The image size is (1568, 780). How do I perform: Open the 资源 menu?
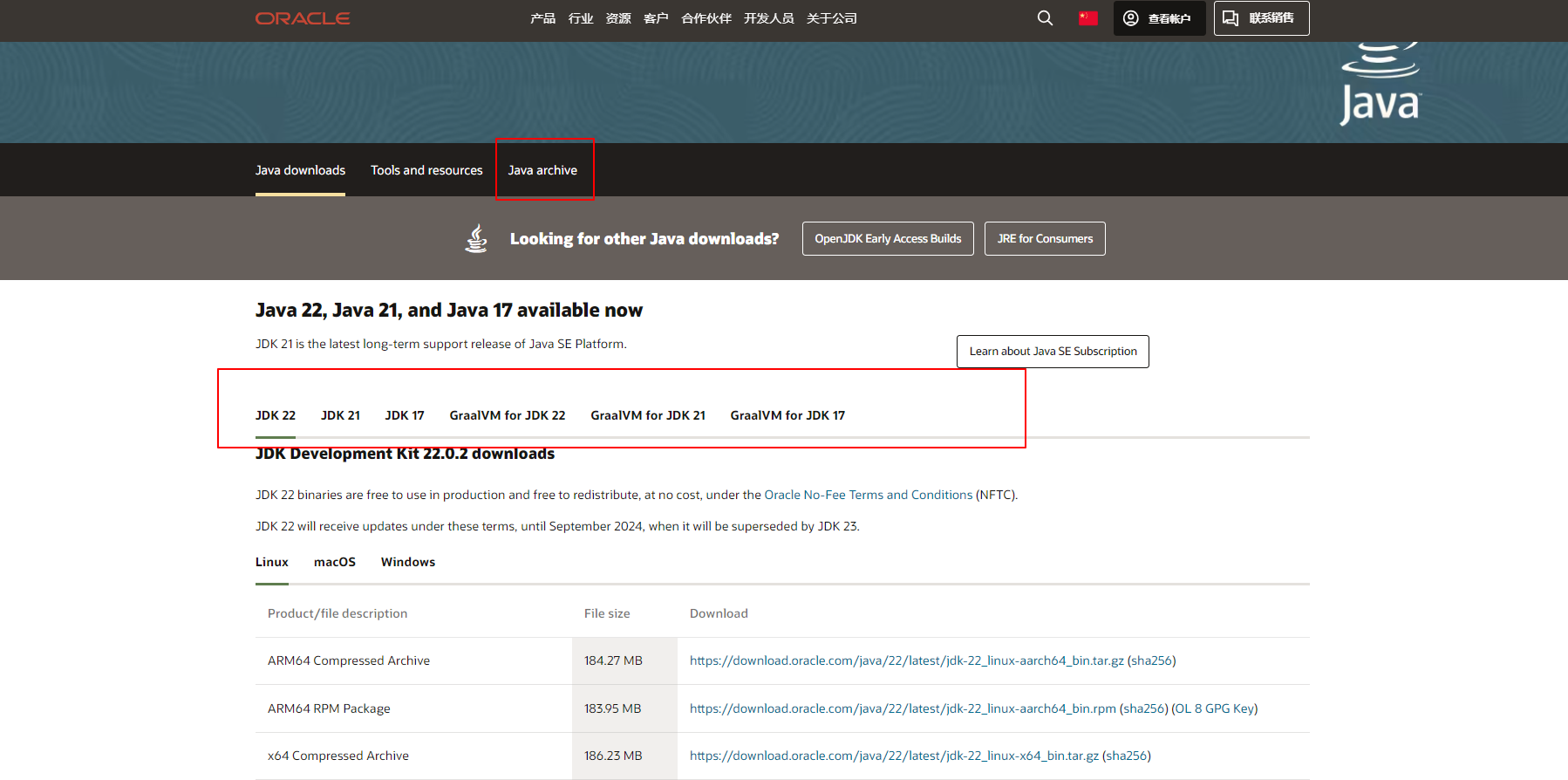pyautogui.click(x=618, y=18)
